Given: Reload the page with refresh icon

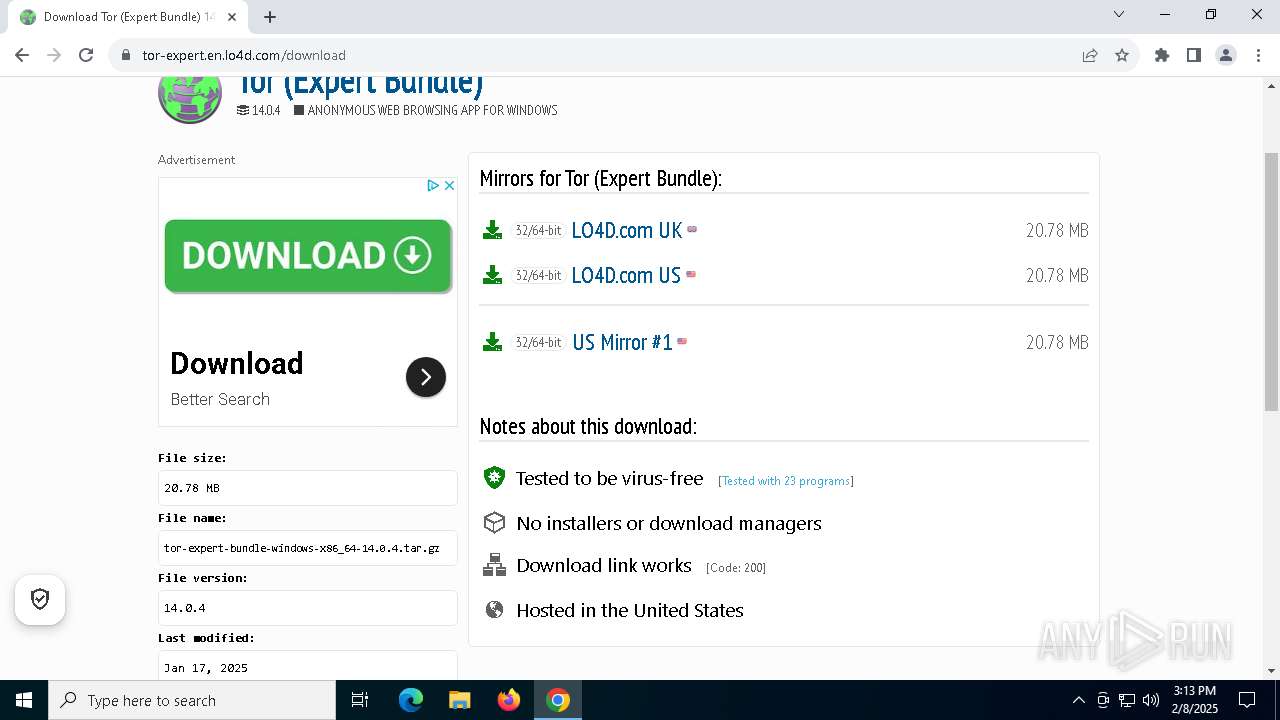Looking at the screenshot, I should [86, 55].
